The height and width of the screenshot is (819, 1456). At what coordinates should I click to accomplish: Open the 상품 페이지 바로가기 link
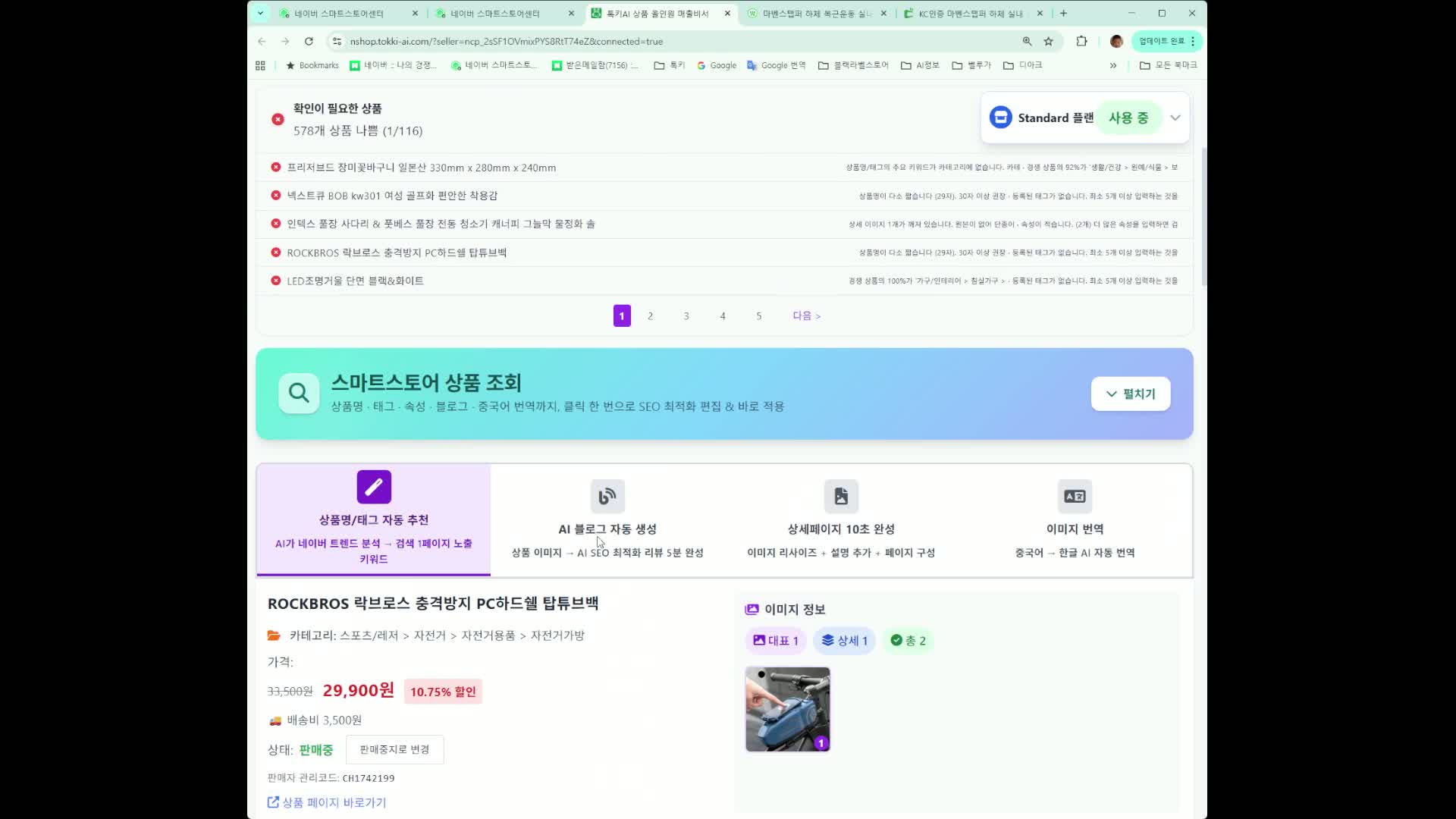(327, 802)
